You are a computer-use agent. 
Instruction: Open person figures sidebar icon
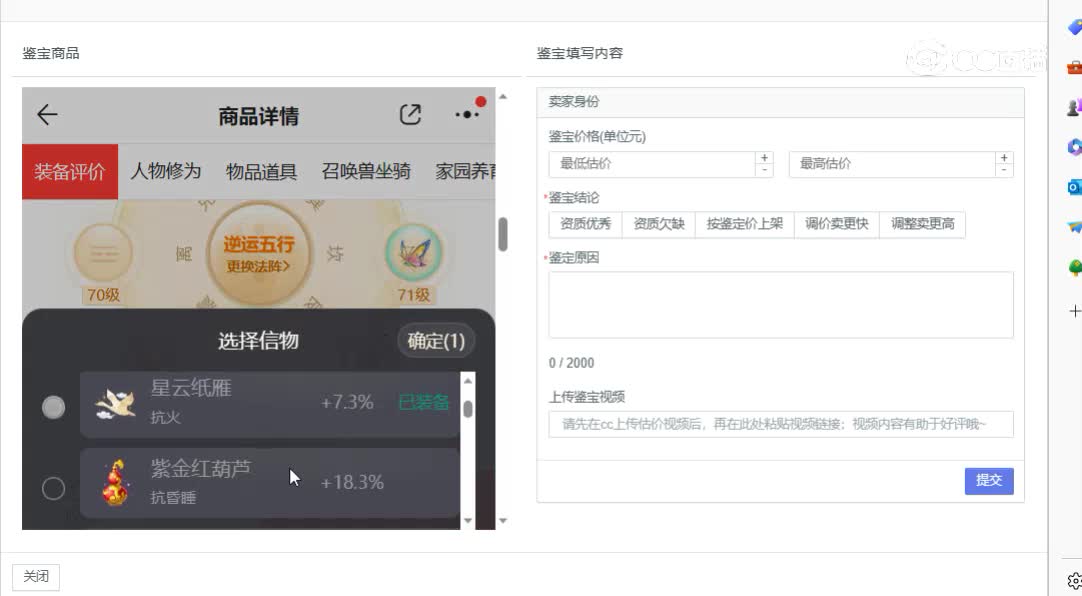click(1074, 107)
